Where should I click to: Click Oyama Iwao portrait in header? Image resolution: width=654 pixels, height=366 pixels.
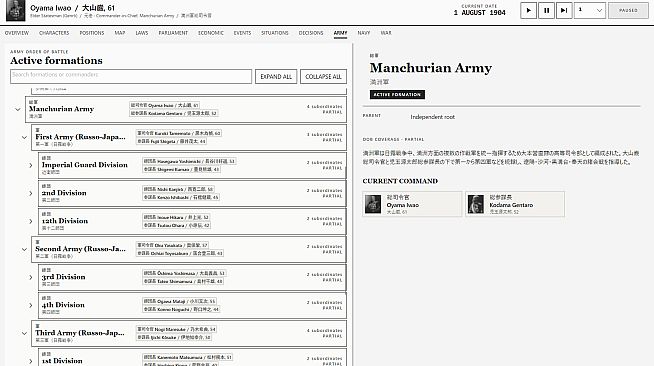15,10
